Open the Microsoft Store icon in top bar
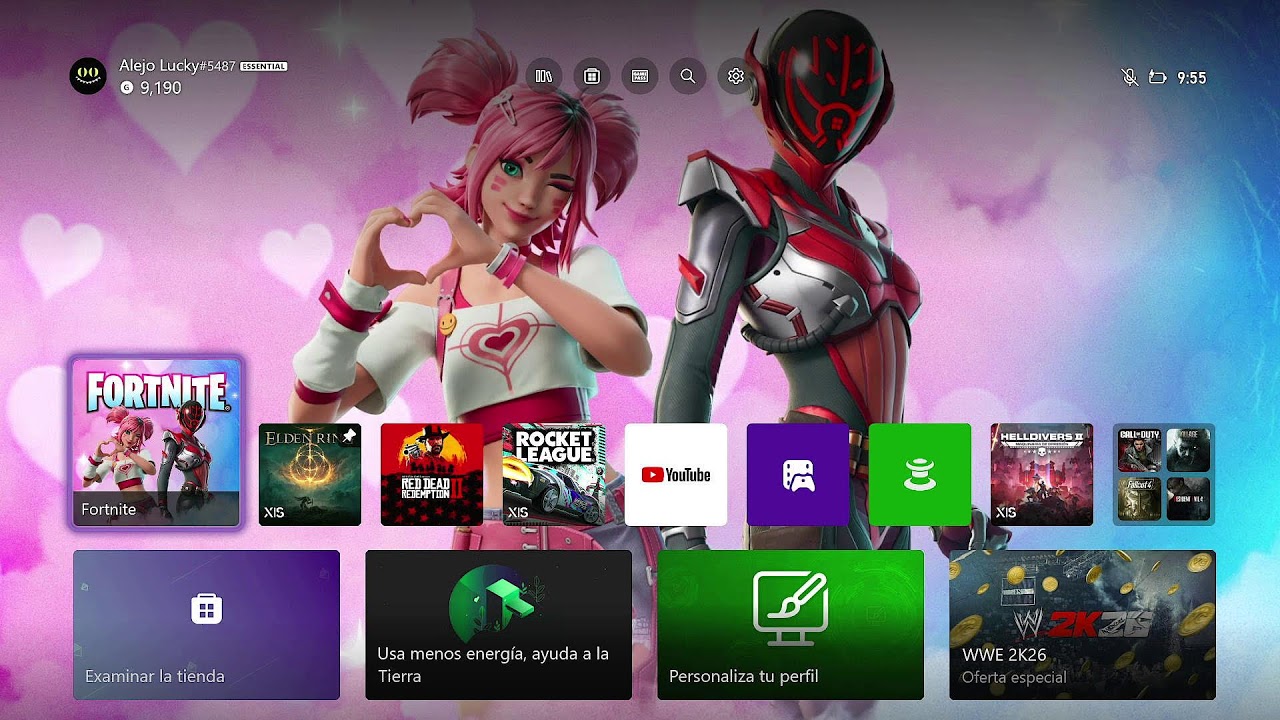The height and width of the screenshot is (720, 1280). click(592, 76)
